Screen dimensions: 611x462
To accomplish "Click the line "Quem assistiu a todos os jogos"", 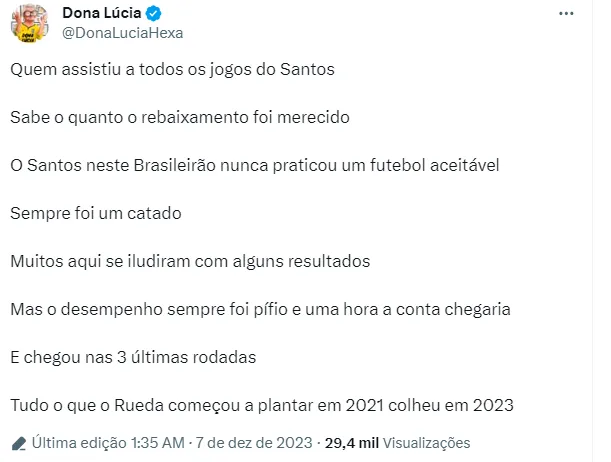I will (x=172, y=70).
